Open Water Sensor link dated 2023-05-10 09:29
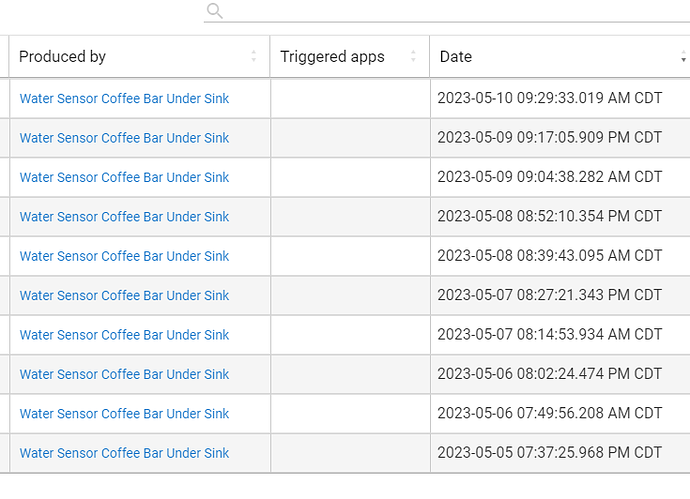 [x=124, y=99]
